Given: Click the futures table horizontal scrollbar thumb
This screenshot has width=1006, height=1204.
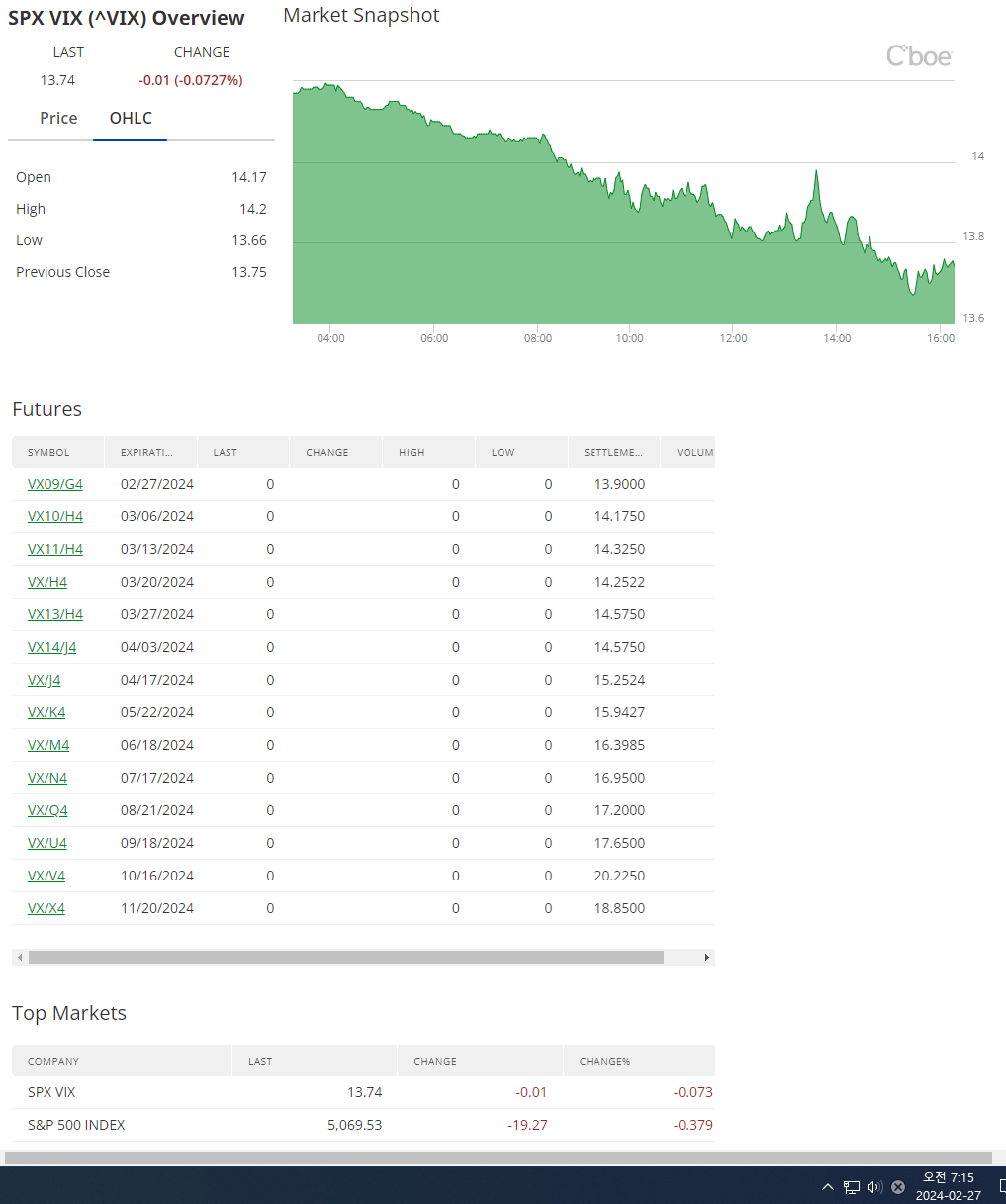Looking at the screenshot, I should [346, 958].
